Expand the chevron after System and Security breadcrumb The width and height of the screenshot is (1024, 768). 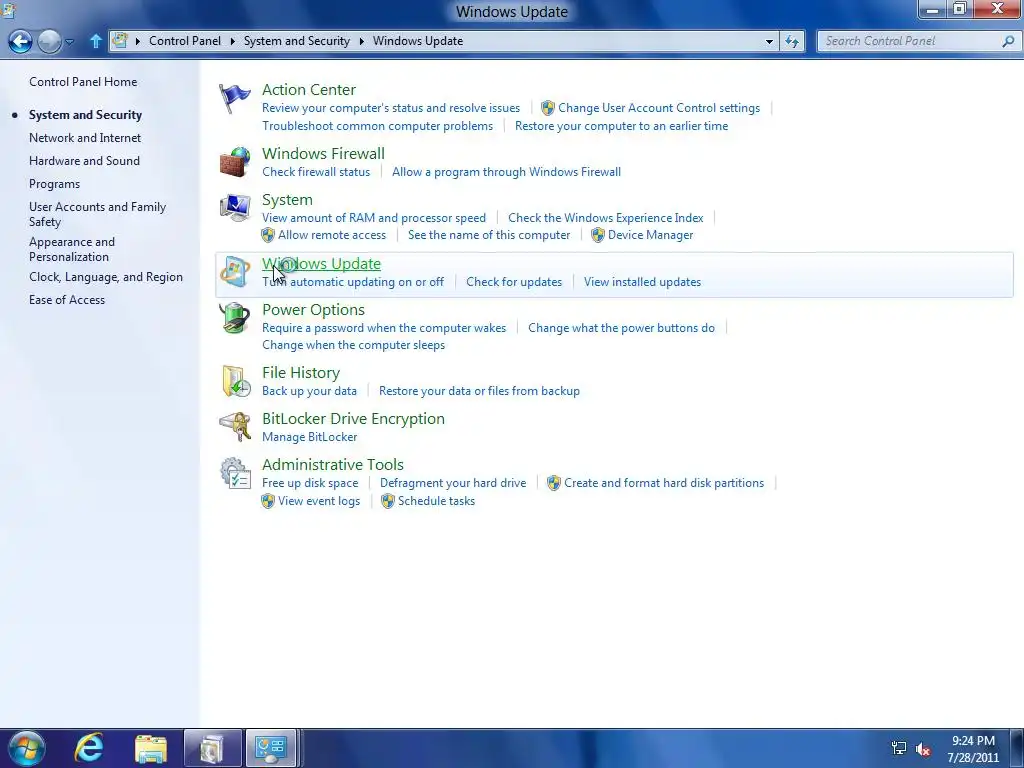[x=361, y=41]
